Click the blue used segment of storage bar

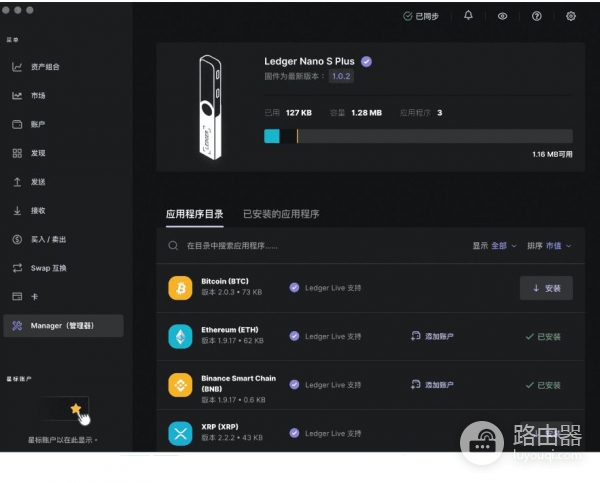coord(272,136)
